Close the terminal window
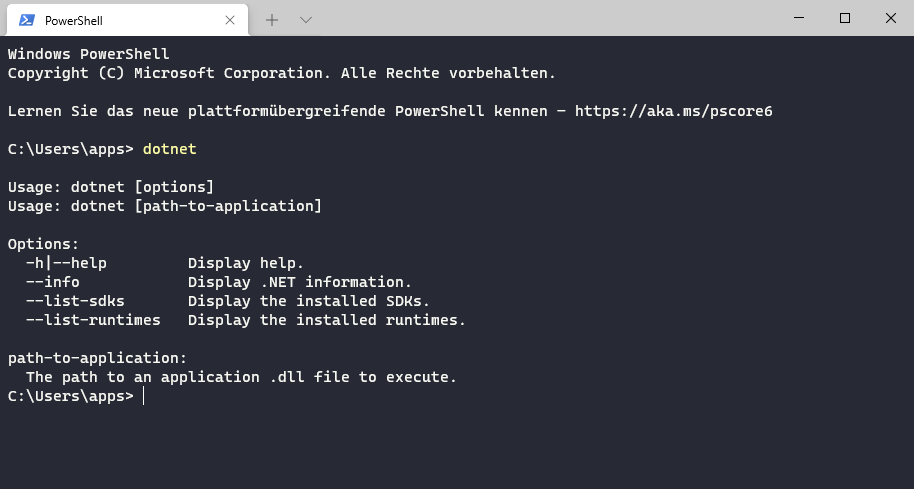 point(890,18)
